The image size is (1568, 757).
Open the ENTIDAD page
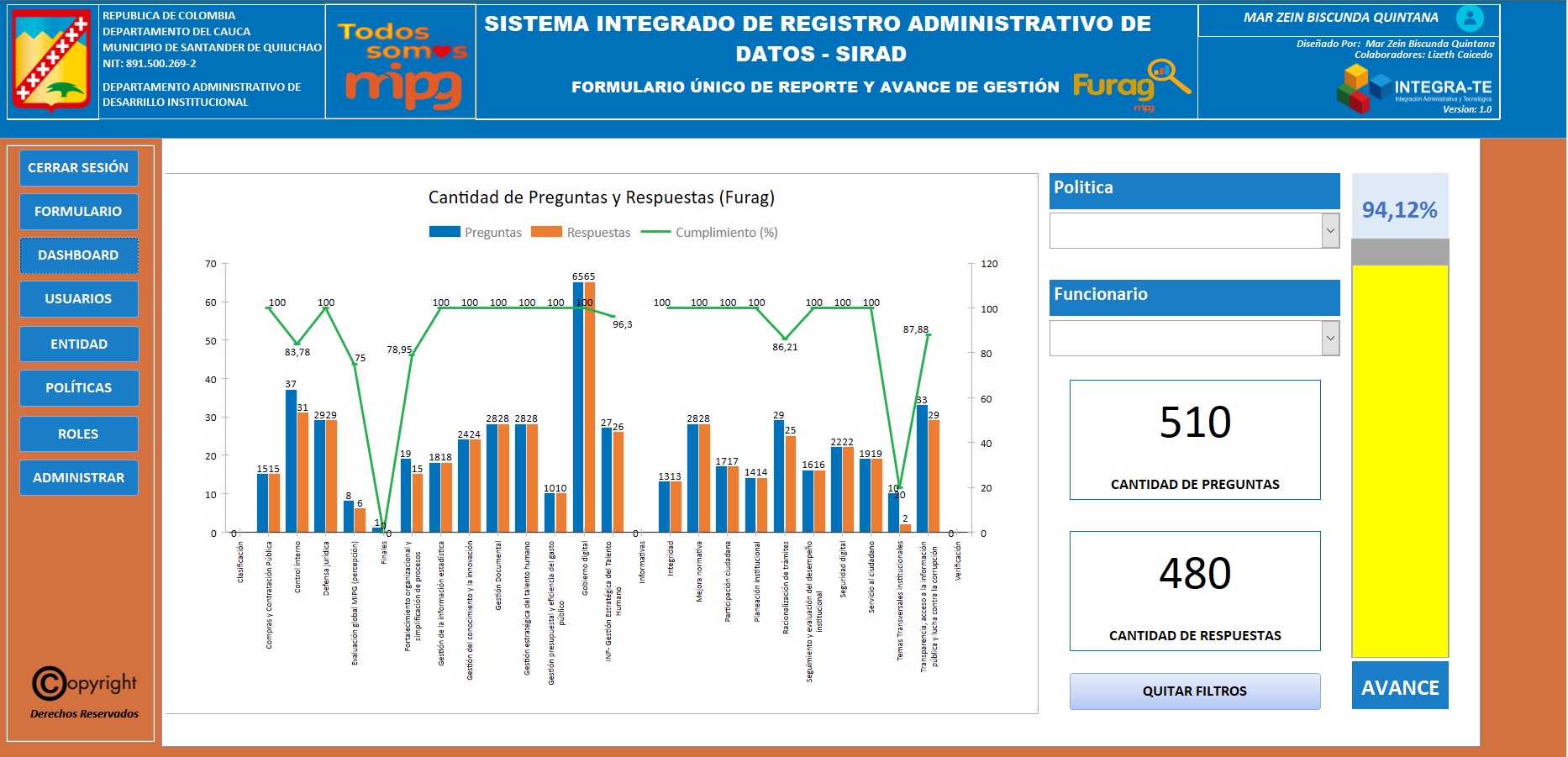78,344
